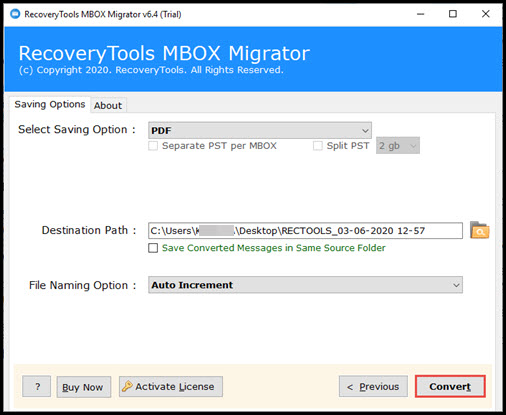Close the MBOX Migrator window

[486, 14]
